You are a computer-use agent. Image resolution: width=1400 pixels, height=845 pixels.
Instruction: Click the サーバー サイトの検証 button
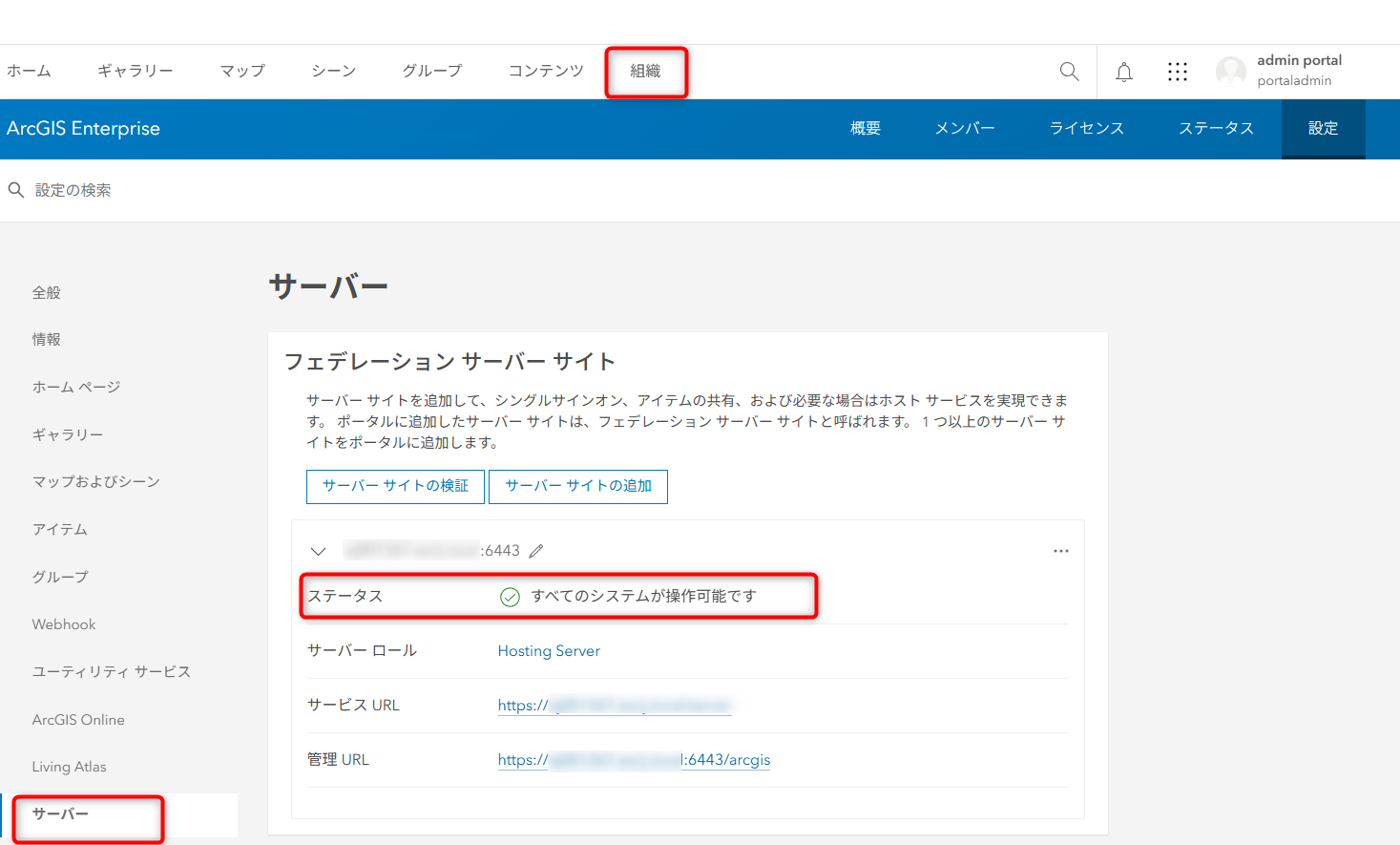pyautogui.click(x=395, y=486)
